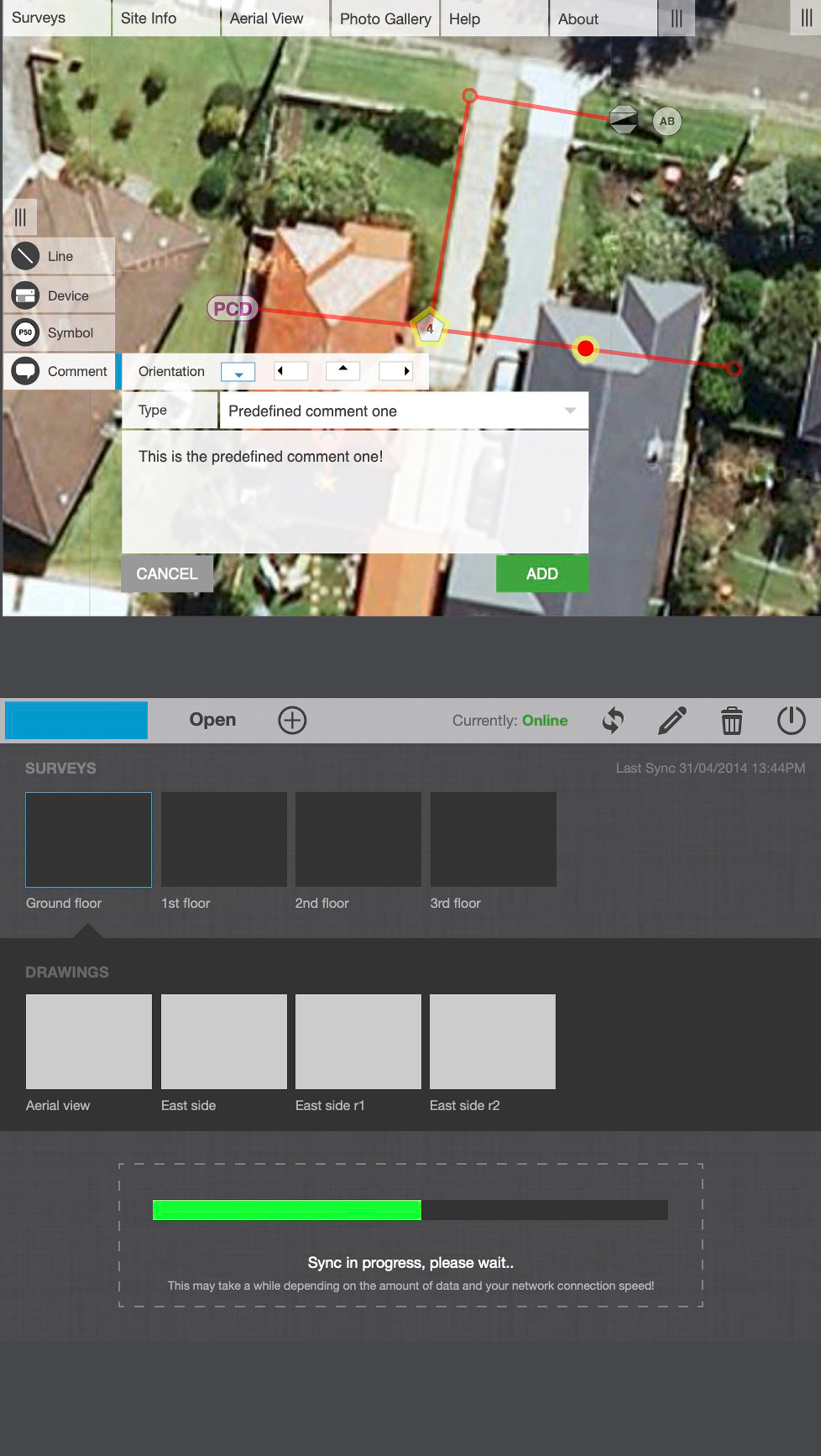Click the pencil edit icon
Viewport: 821px width, 1456px height.
672,720
